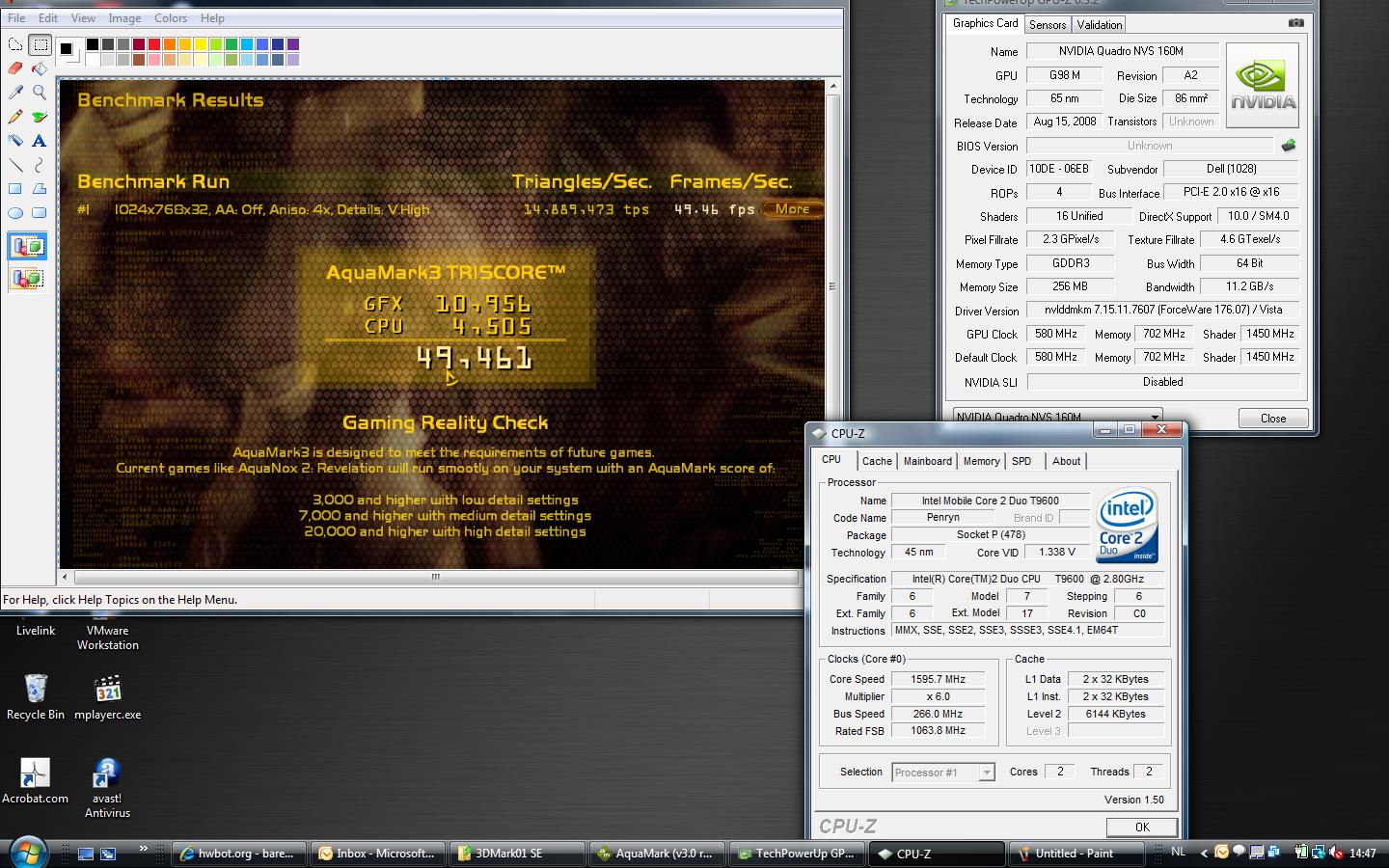Click the NL language indicator in taskbar
Image resolution: width=1389 pixels, height=868 pixels.
[x=1178, y=852]
